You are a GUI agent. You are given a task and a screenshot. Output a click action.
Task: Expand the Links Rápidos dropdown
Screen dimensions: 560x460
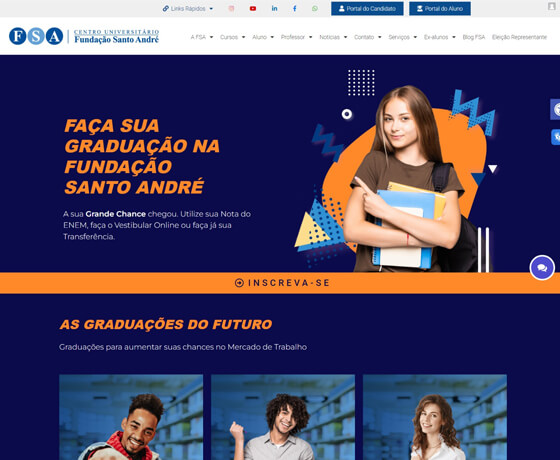(x=188, y=9)
